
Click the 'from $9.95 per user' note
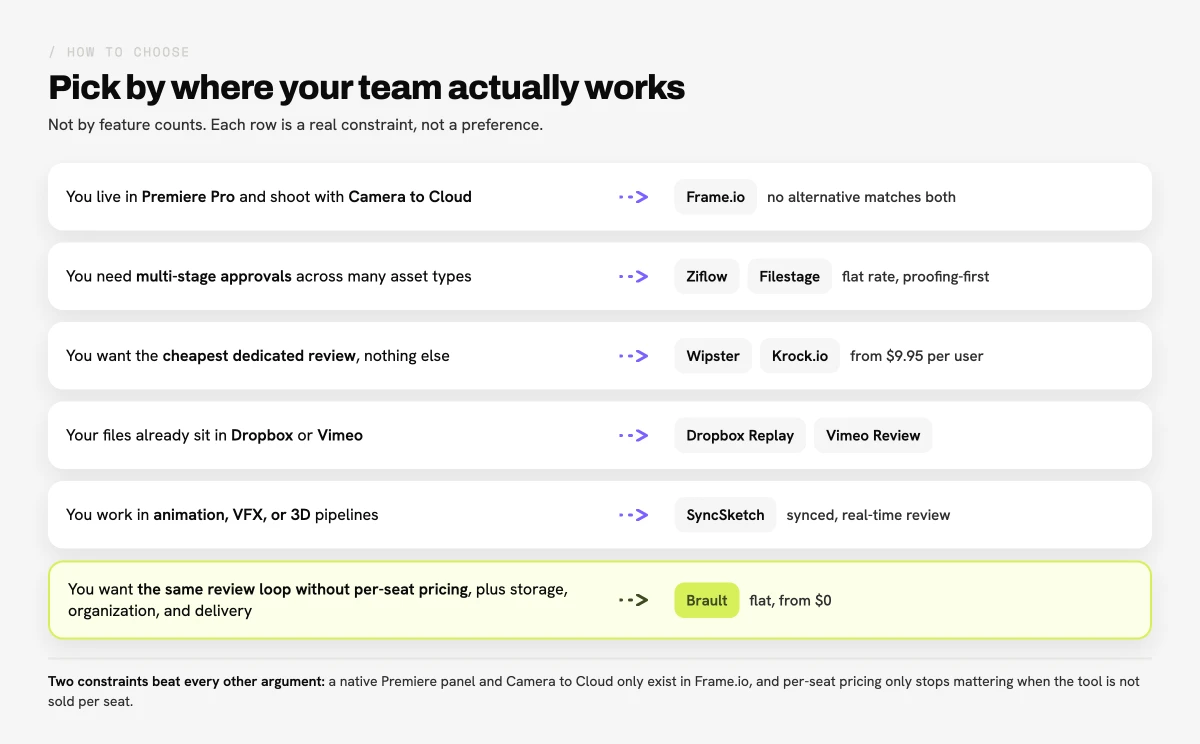pyautogui.click(x=916, y=356)
